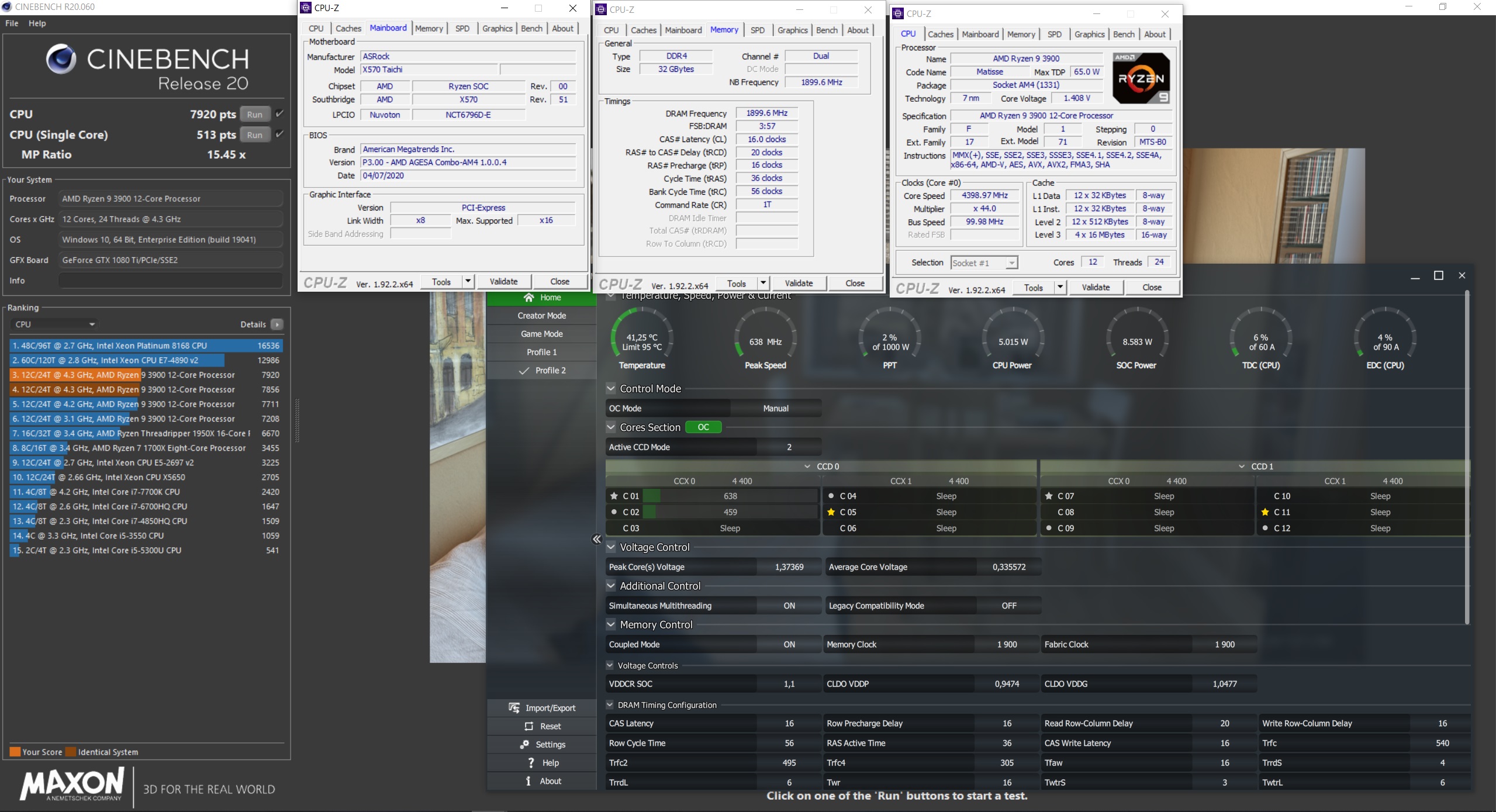Open Ryzen Master About info

pyautogui.click(x=541, y=781)
